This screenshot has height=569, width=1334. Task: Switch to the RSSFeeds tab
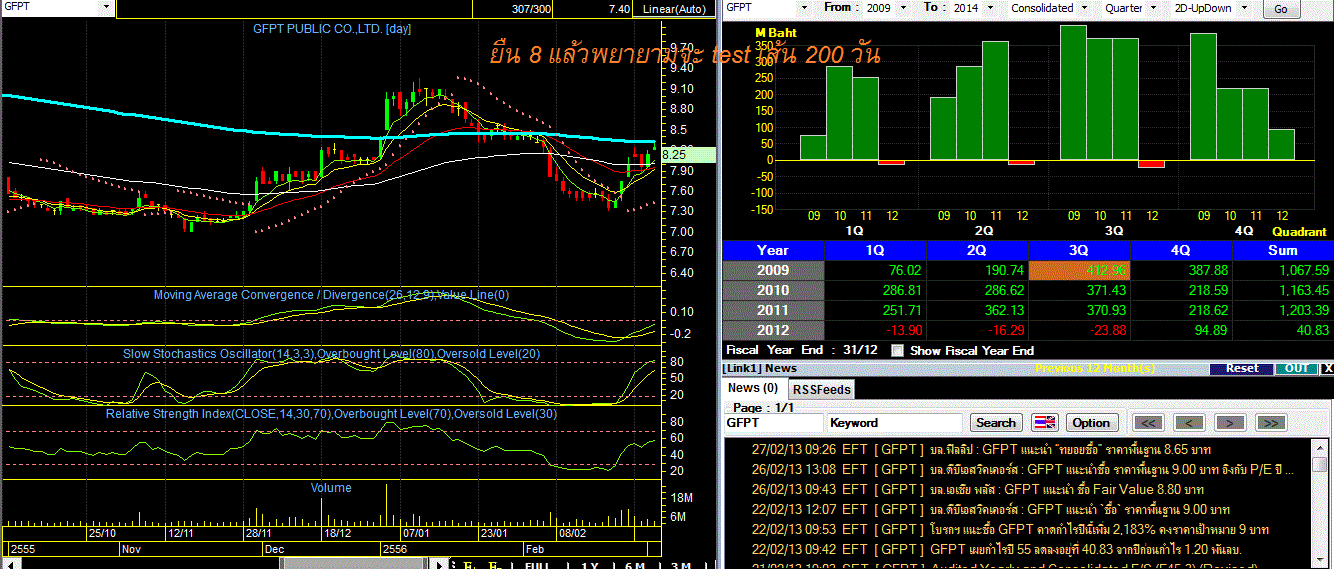[x=822, y=389]
